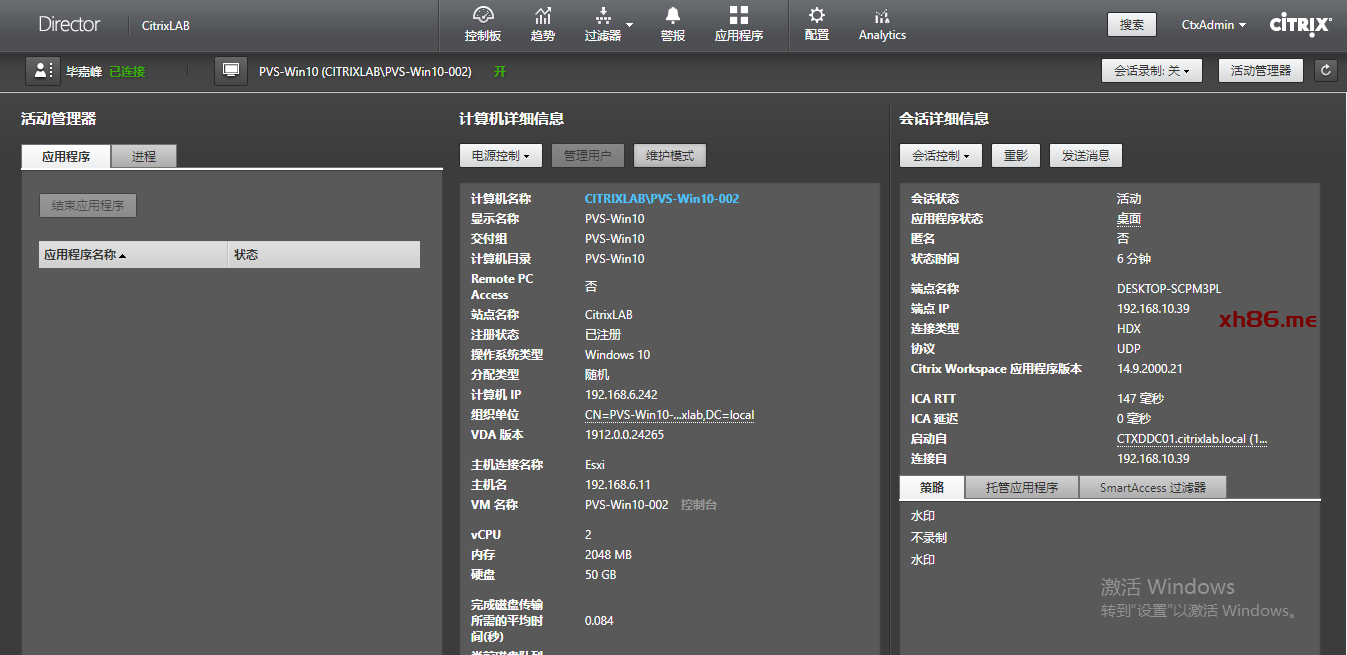Switch to the 进程 tab
Viewport: 1347px width, 655px height.
144,157
